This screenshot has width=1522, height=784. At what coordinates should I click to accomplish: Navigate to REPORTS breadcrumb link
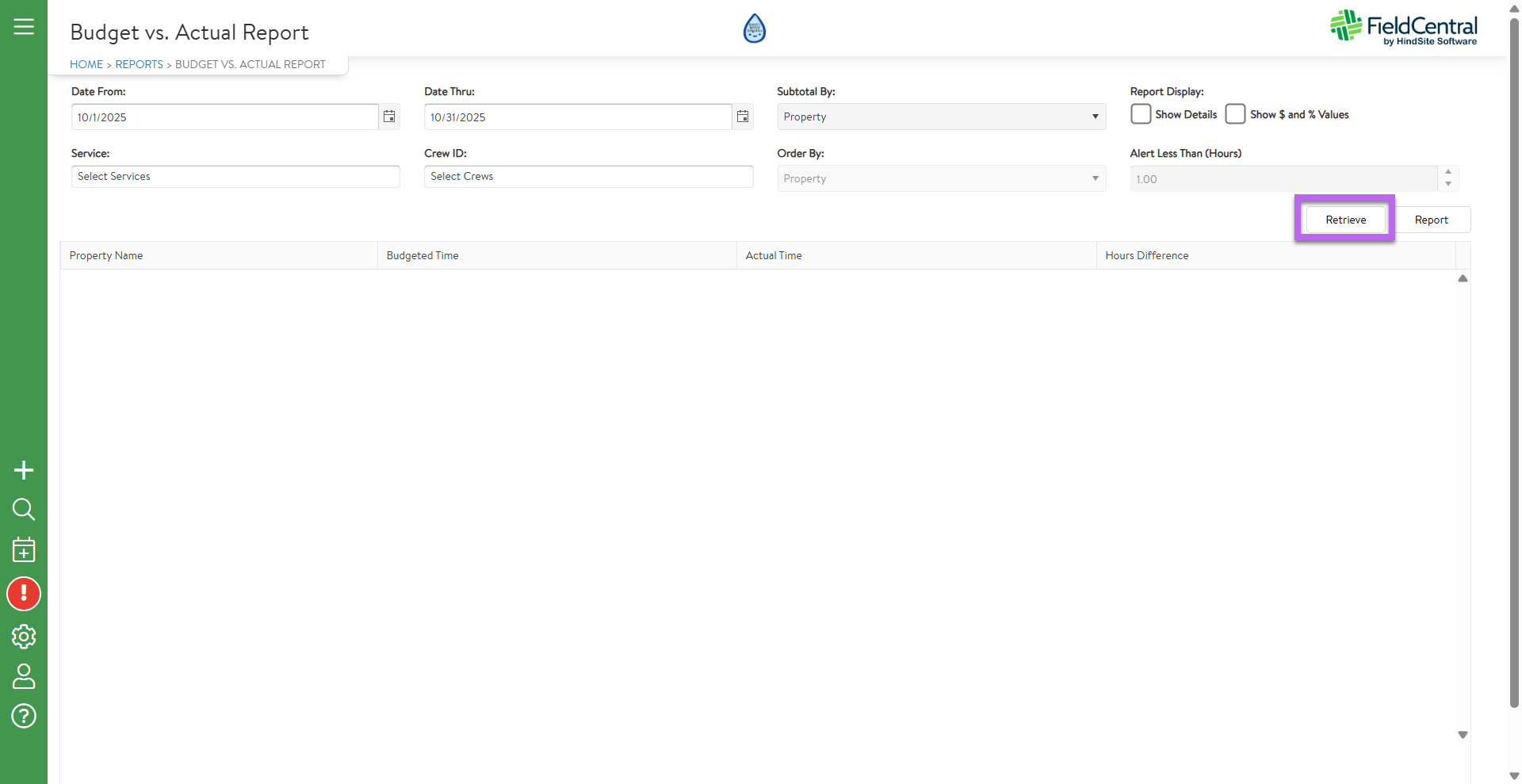click(139, 64)
